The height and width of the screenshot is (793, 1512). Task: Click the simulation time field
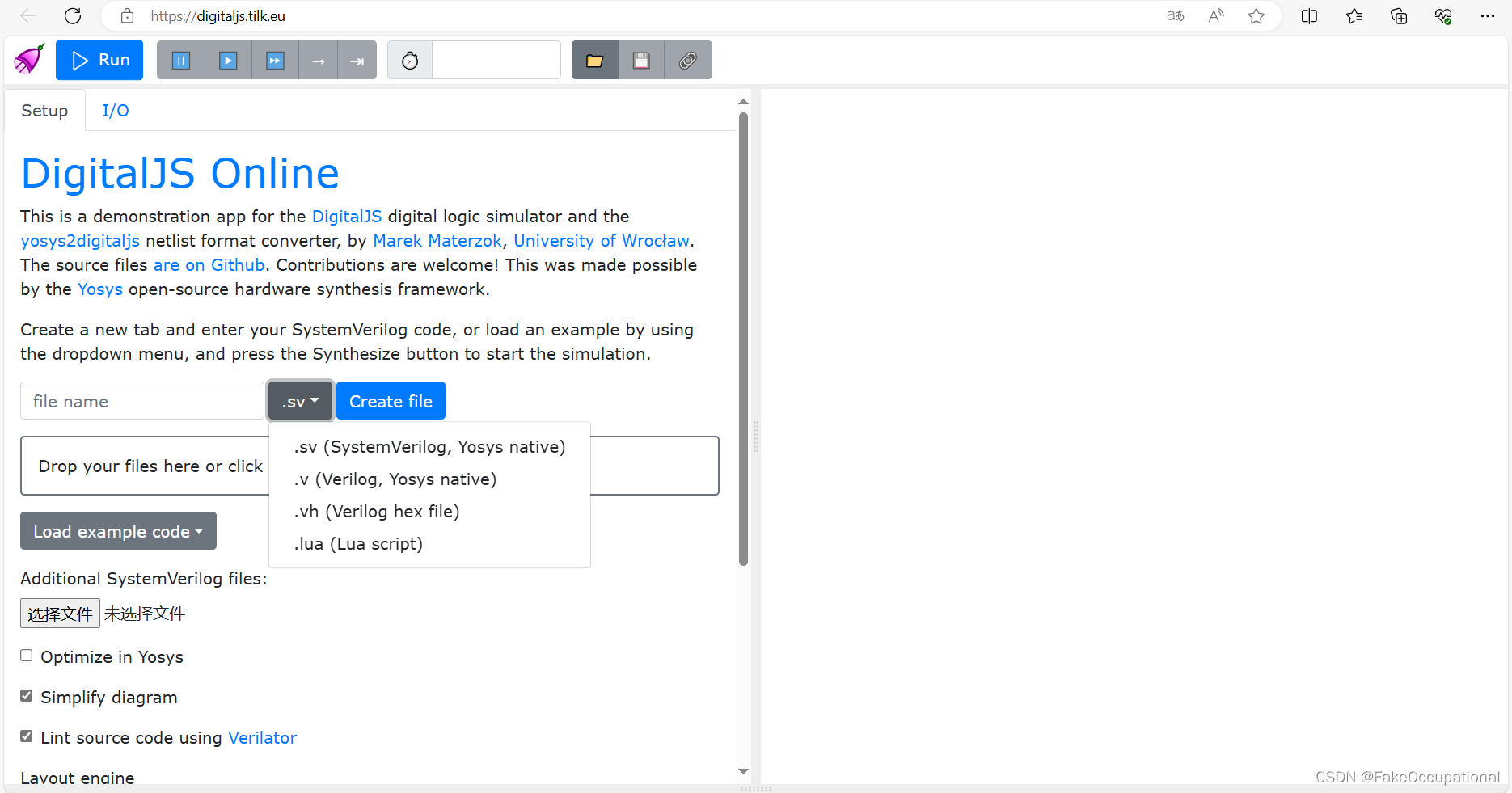(496, 60)
